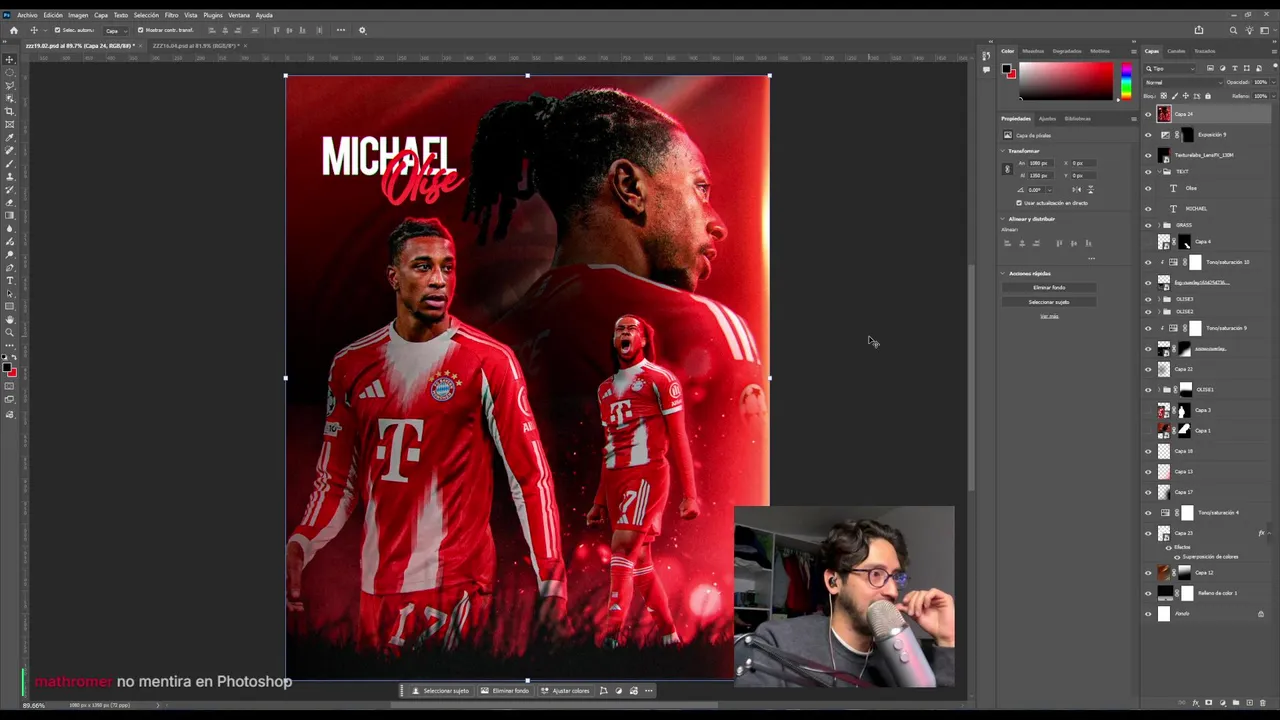The image size is (1280, 720).
Task: Select the Crop tool in the toolbox
Action: tap(10, 112)
